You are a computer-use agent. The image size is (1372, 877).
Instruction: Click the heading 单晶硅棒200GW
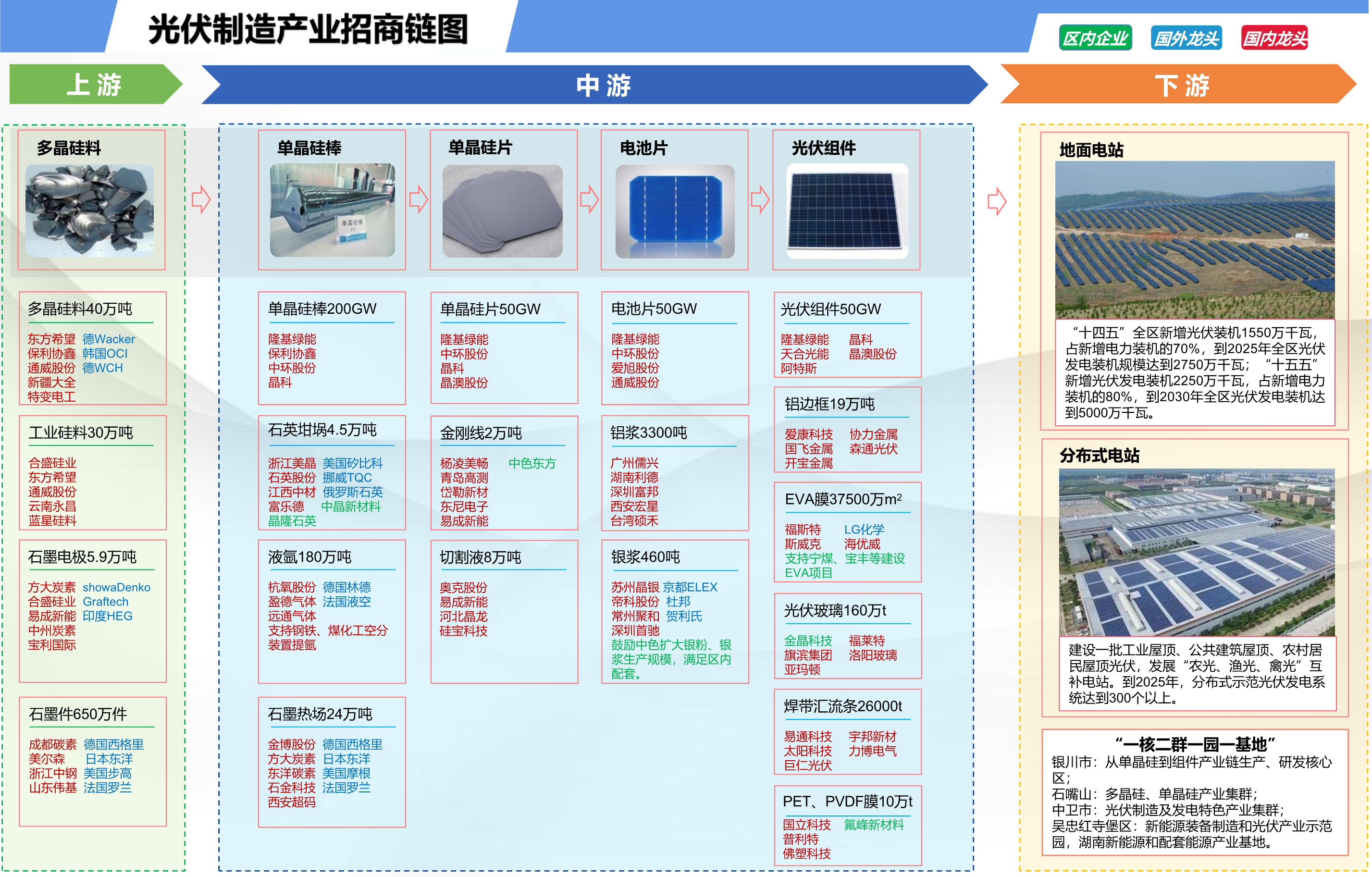coord(322,309)
